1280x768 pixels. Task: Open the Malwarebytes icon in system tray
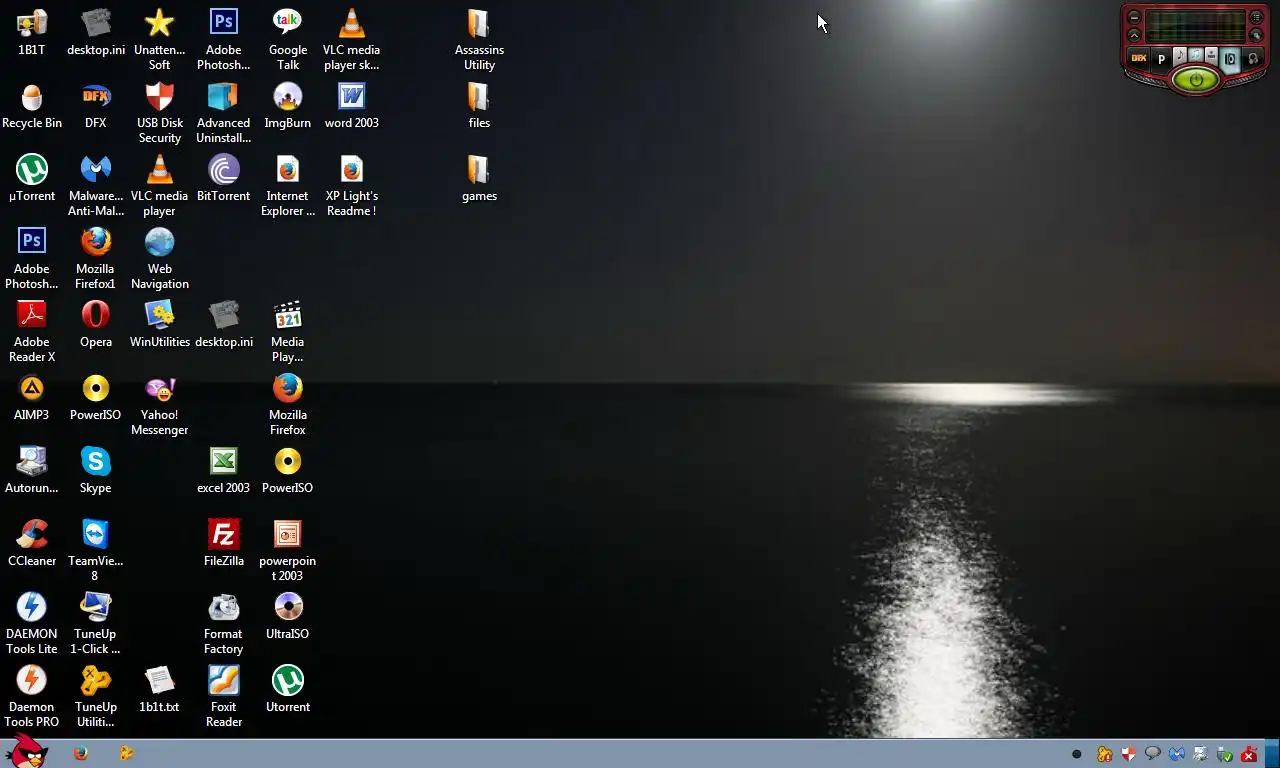[x=1177, y=754]
